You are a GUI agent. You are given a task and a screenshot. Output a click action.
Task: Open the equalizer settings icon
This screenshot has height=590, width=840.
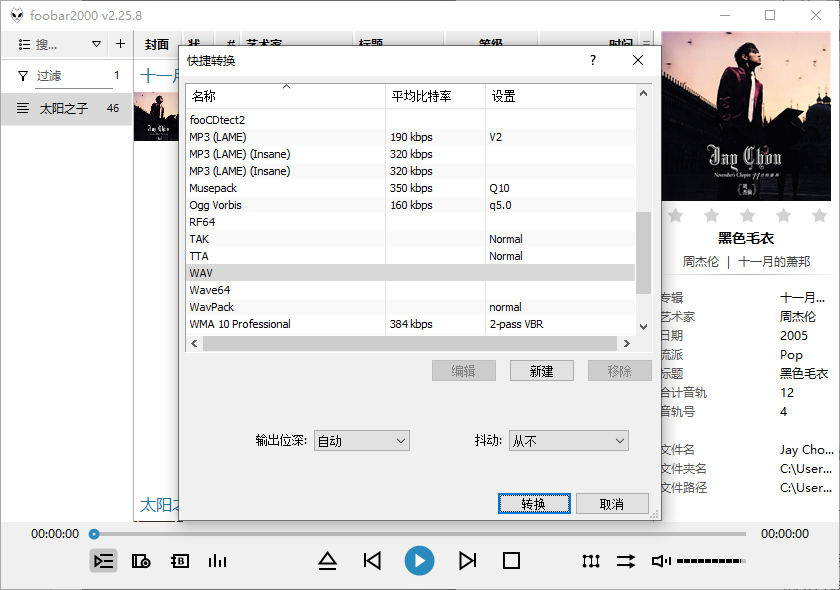click(590, 561)
